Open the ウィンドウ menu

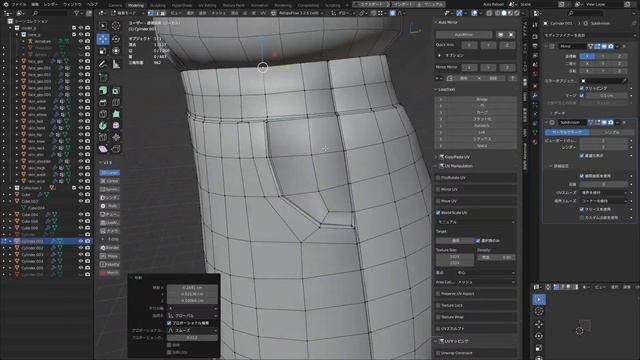(73, 4)
